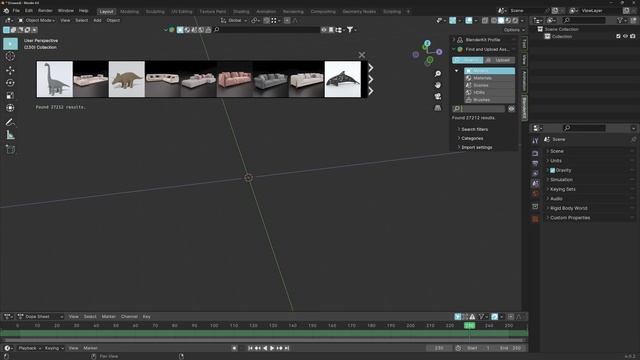Disable Collection in renders camera icon
640x360 pixels.
633,36
